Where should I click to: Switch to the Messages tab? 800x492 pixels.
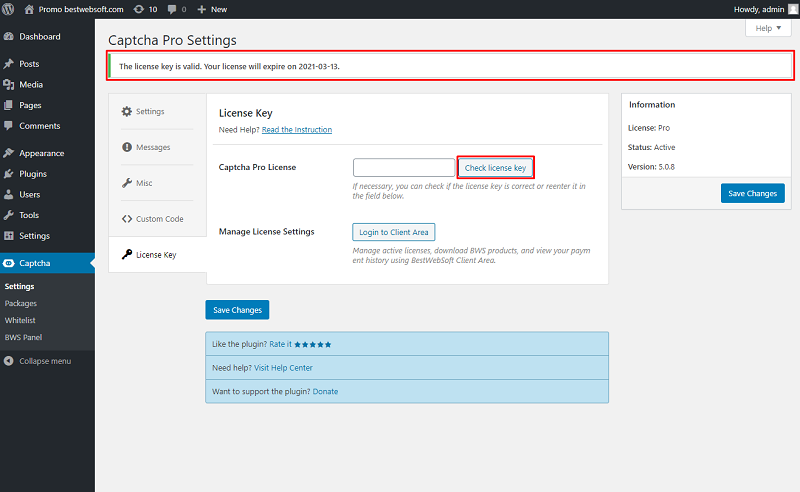(157, 147)
